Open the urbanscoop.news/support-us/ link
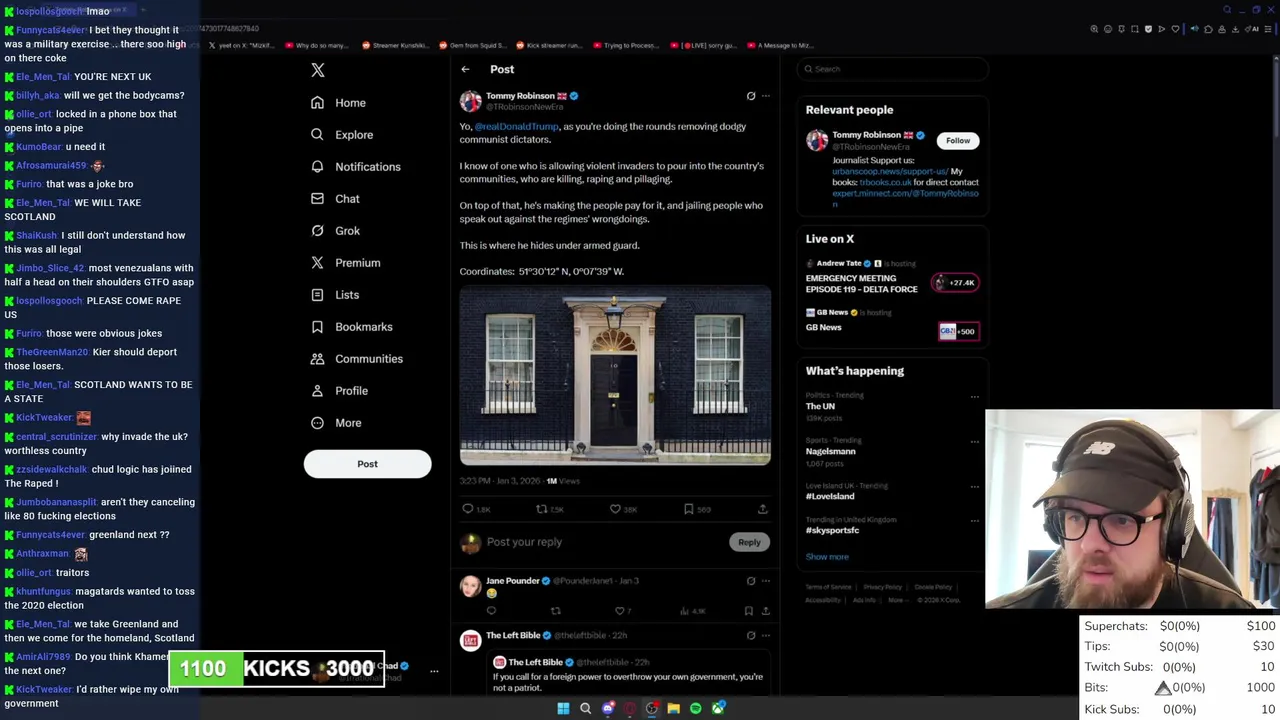 pyautogui.click(x=890, y=172)
